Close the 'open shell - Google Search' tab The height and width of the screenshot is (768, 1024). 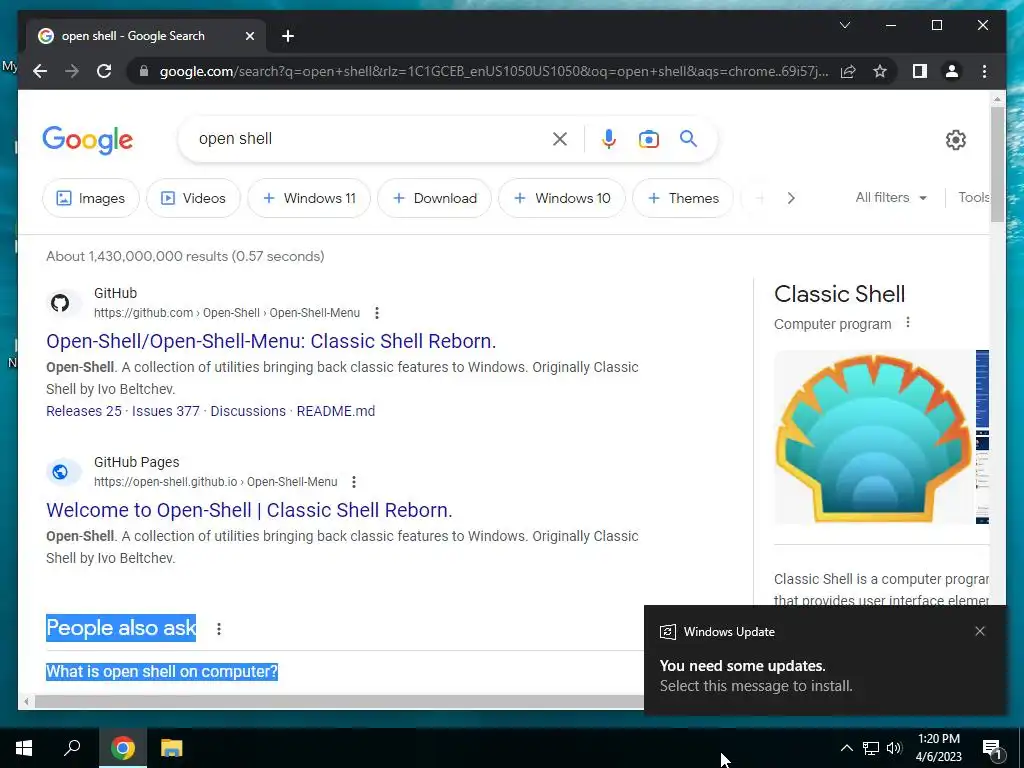point(249,36)
